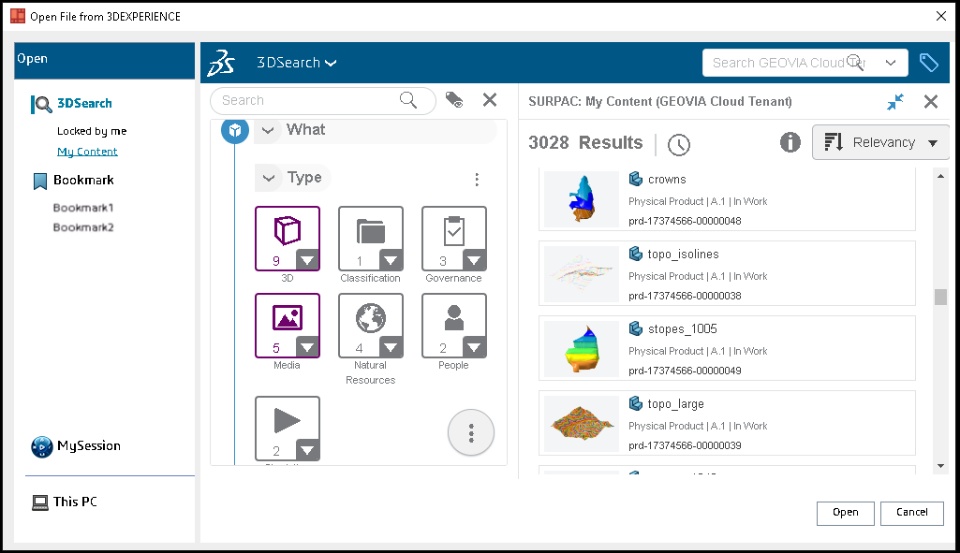The height and width of the screenshot is (553, 960).
Task: Open the 3D tile dropdown arrow
Action: pos(308,260)
